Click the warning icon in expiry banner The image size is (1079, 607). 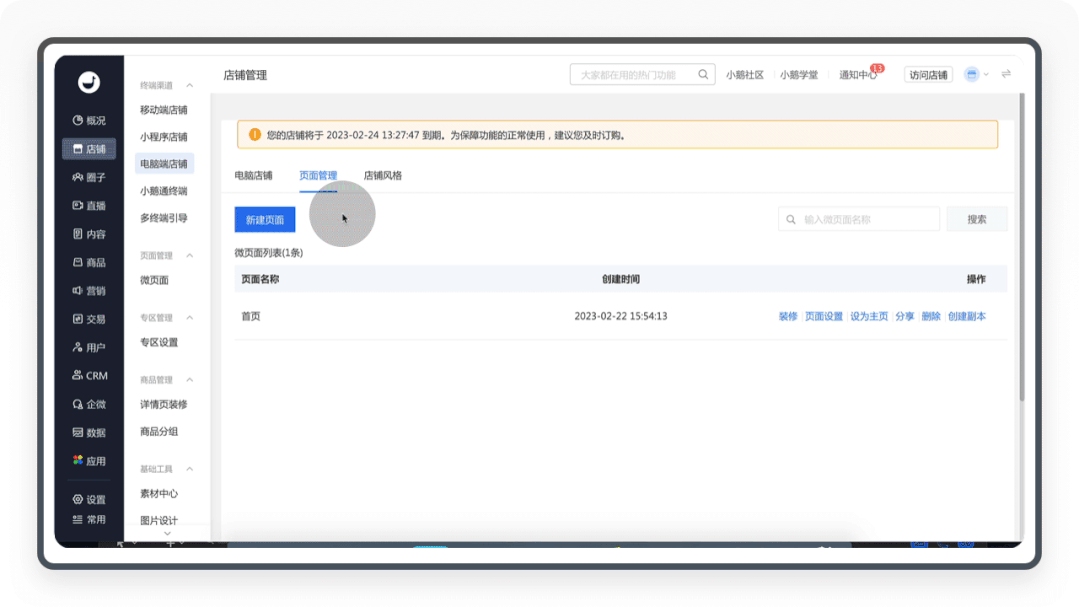pos(255,134)
